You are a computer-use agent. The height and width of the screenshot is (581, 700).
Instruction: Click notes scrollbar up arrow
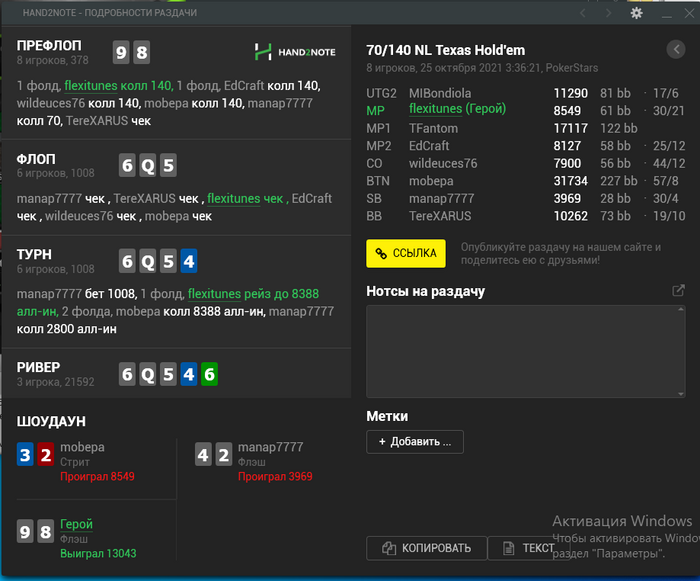point(681,309)
